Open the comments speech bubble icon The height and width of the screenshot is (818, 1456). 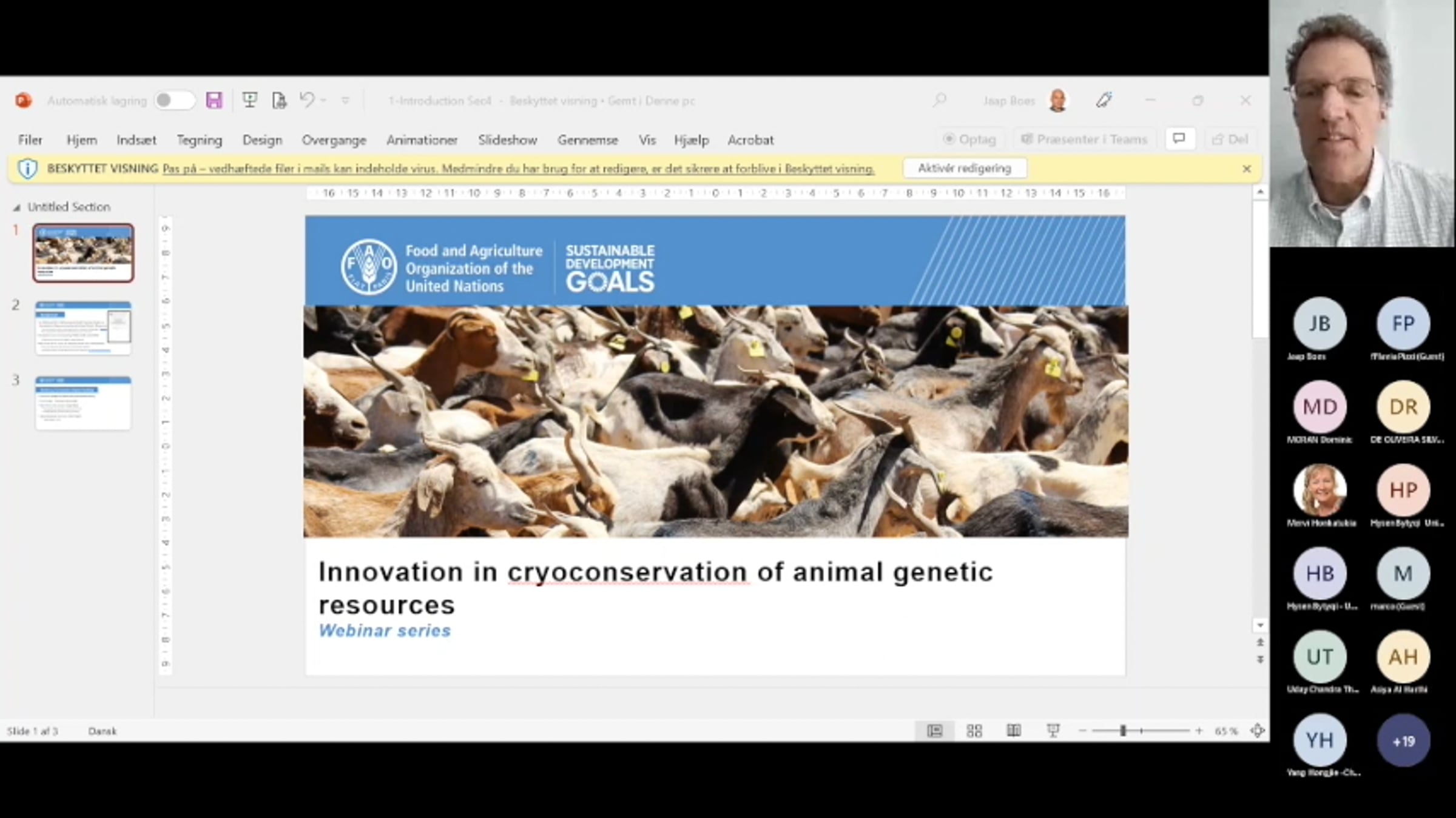pos(1179,139)
